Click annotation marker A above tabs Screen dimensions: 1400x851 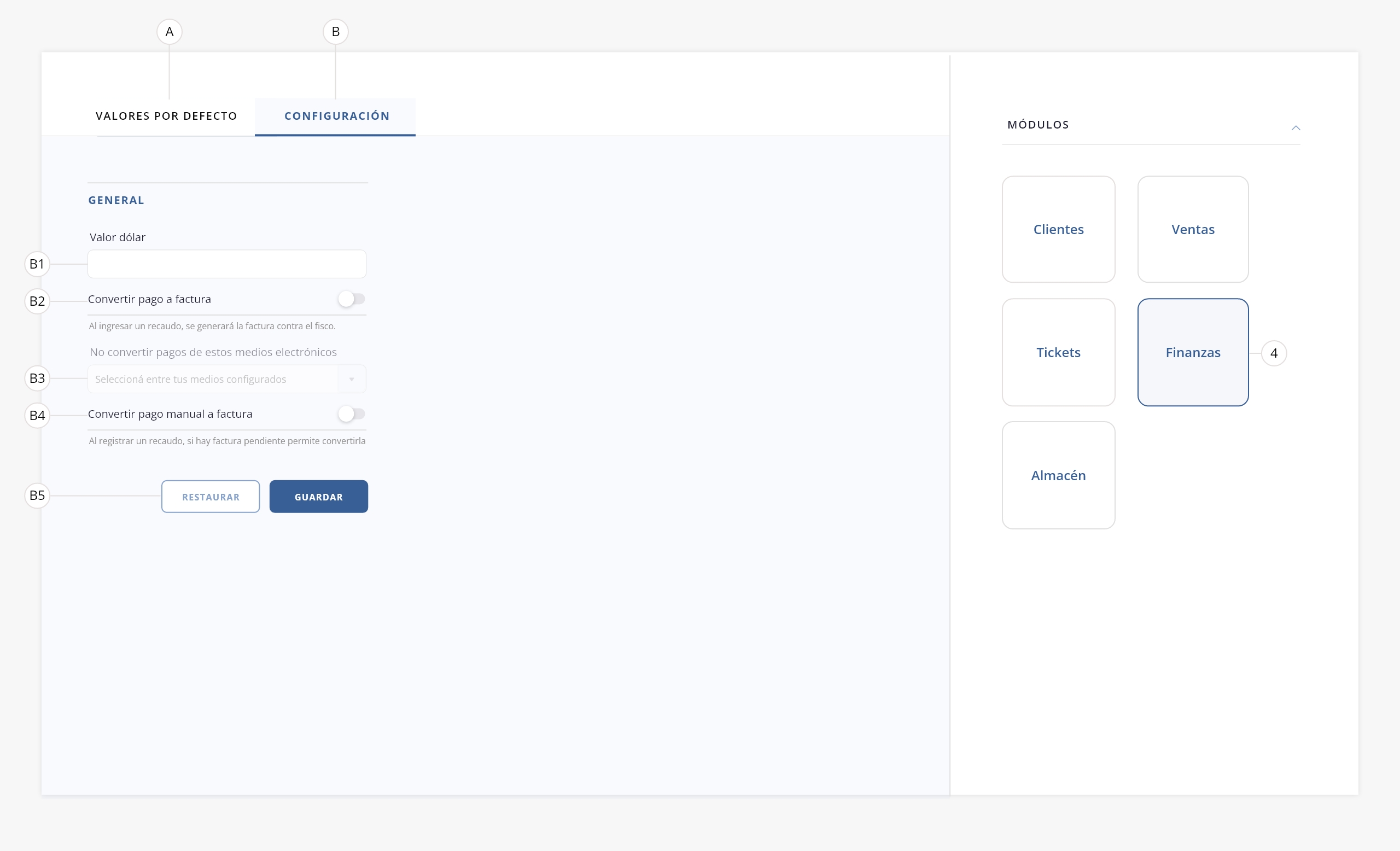[170, 32]
